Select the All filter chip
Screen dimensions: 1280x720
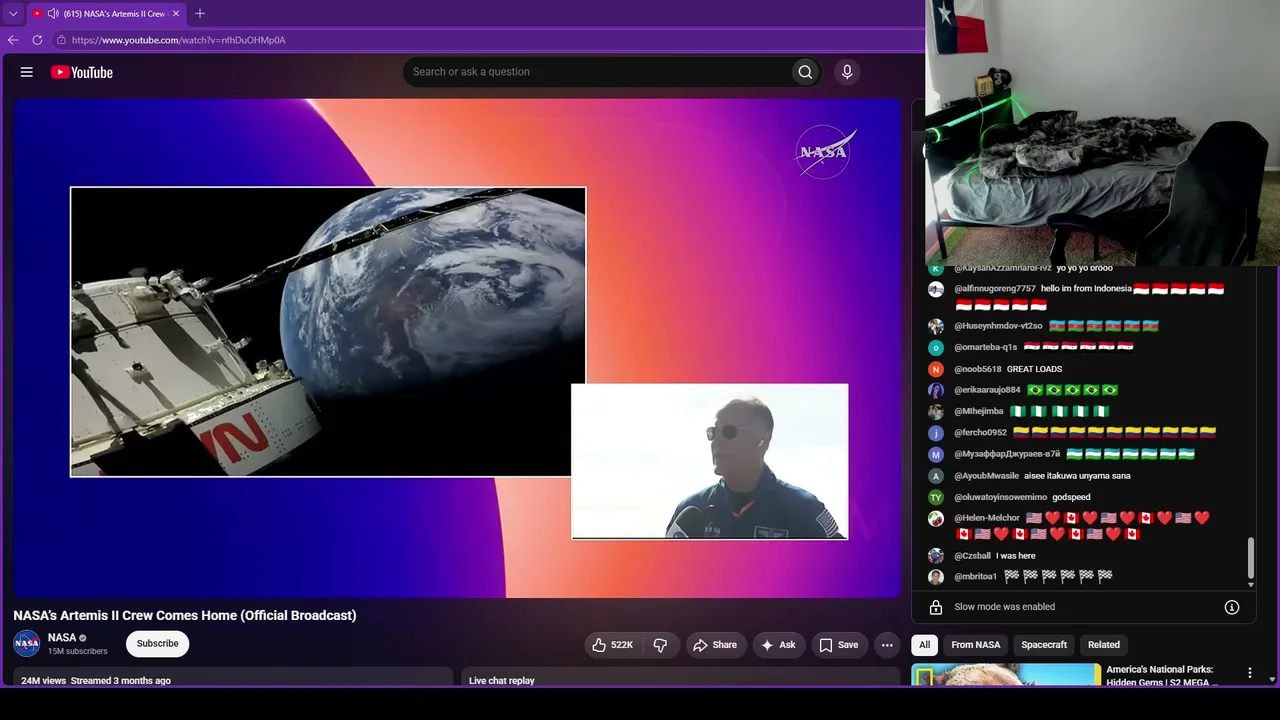[925, 645]
